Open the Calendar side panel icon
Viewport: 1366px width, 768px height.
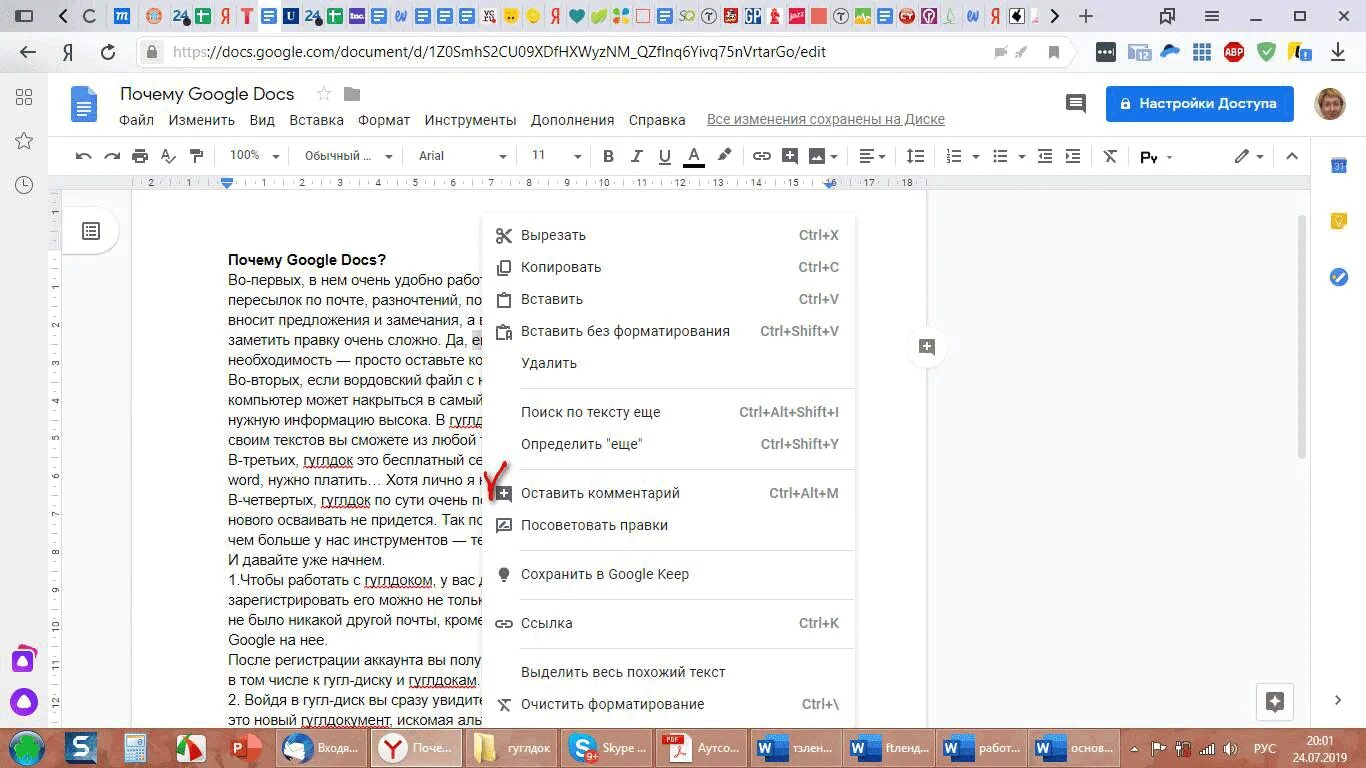(x=1339, y=165)
